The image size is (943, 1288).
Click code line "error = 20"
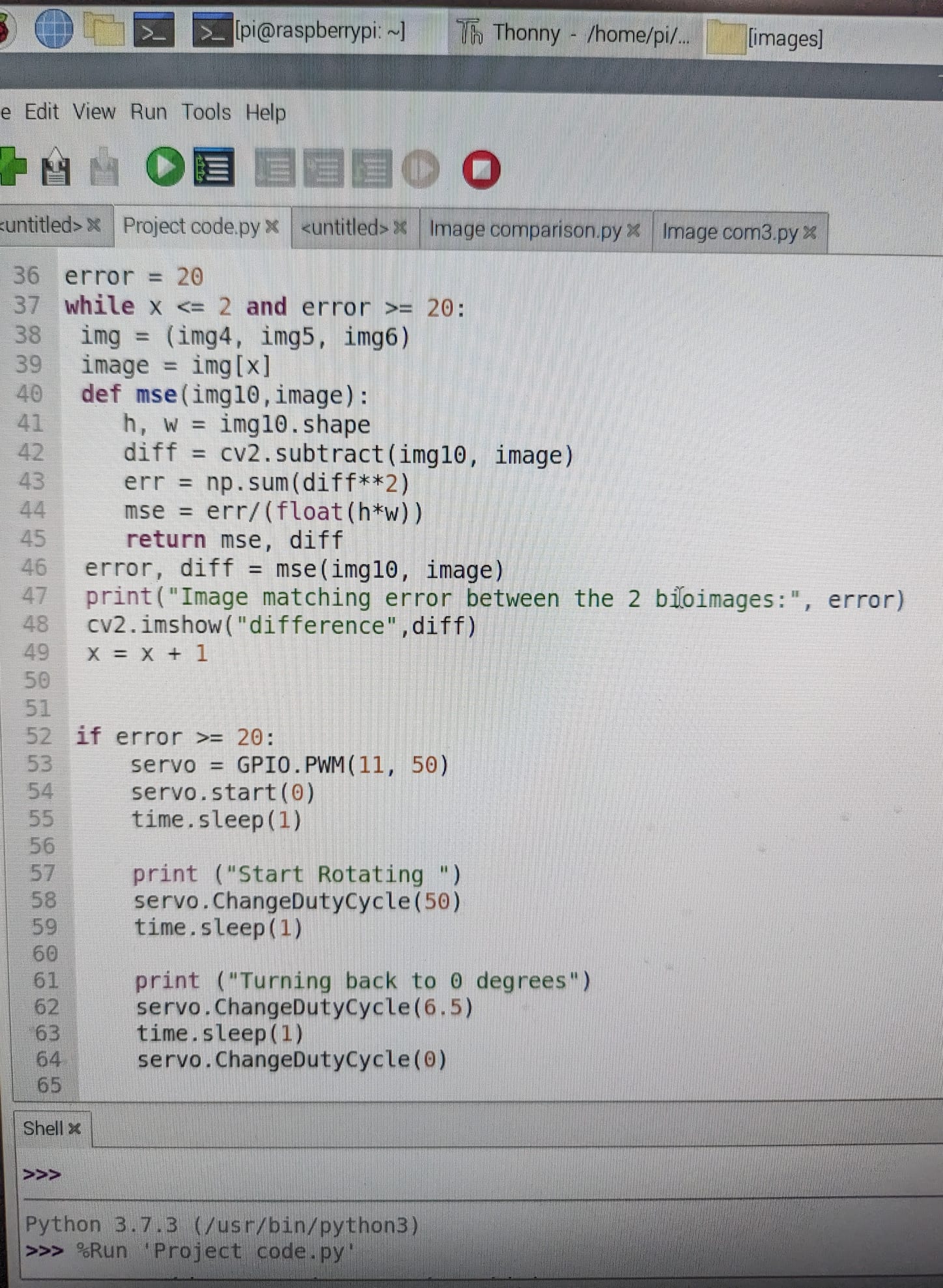tap(134, 276)
